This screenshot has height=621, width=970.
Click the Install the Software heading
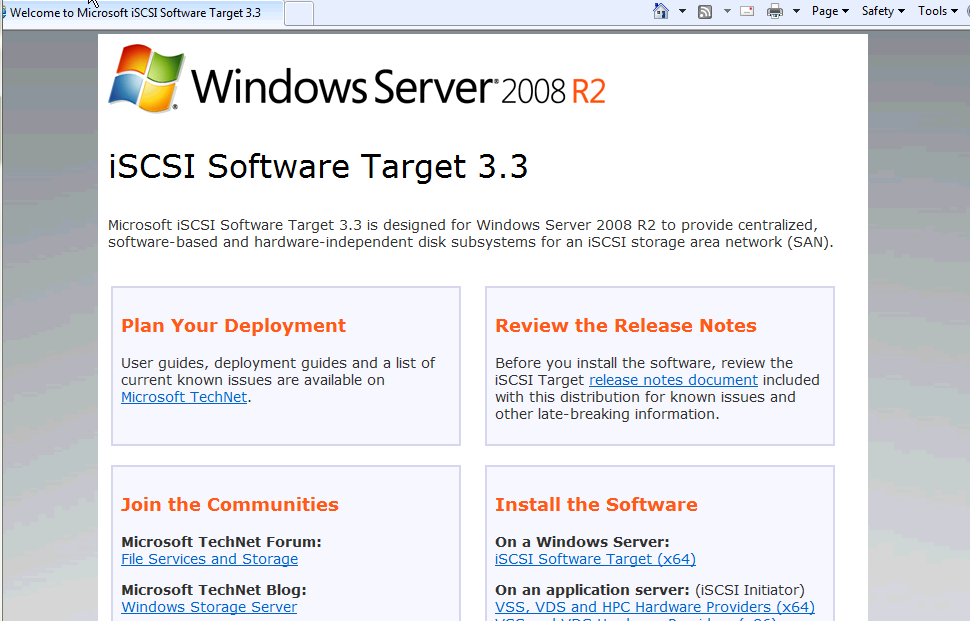pyautogui.click(x=596, y=504)
